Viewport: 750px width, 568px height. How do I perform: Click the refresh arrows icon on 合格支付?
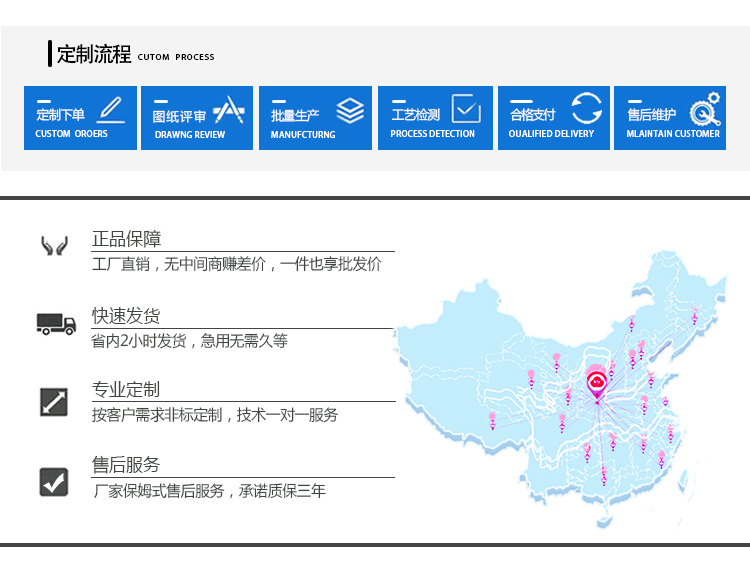click(587, 108)
